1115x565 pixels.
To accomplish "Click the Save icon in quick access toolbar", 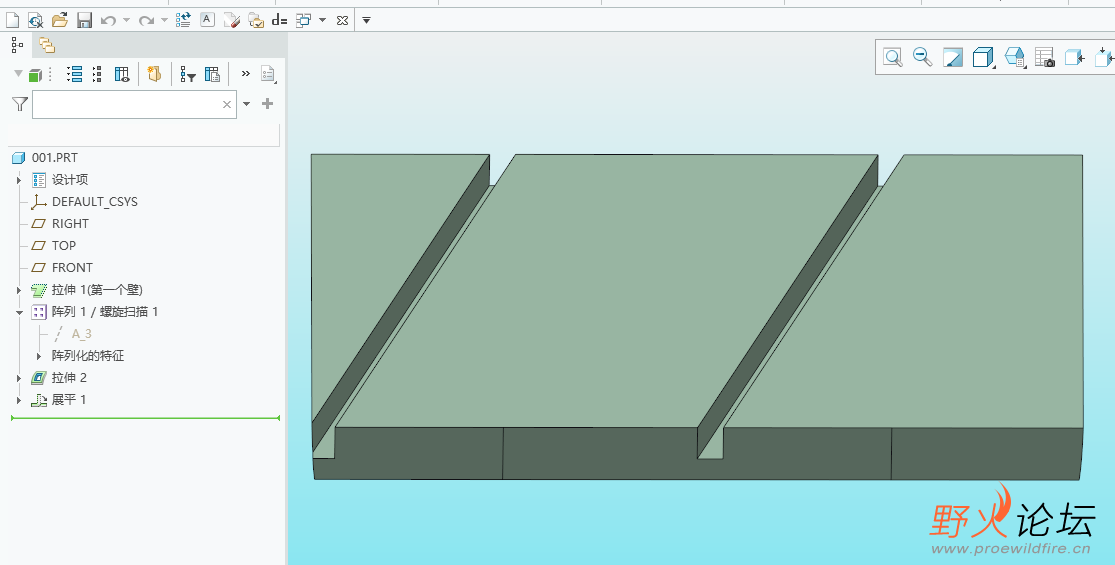I will pyautogui.click(x=84, y=20).
